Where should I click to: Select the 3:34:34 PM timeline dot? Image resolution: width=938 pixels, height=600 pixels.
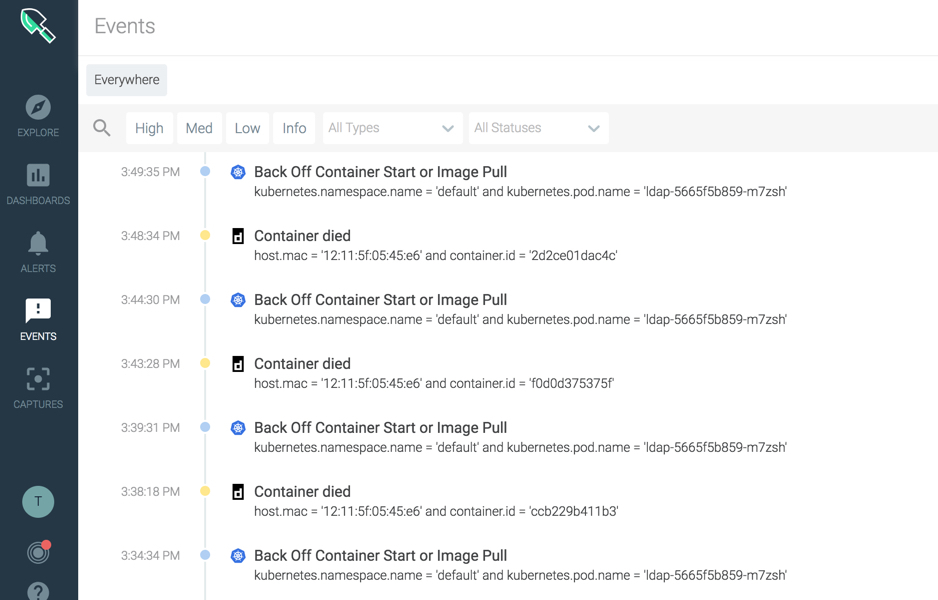coord(205,555)
